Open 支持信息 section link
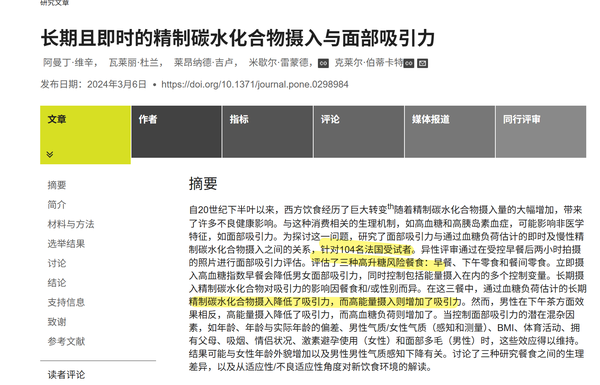Image resolution: width=600 pixels, height=385 pixels. pyautogui.click(x=66, y=302)
